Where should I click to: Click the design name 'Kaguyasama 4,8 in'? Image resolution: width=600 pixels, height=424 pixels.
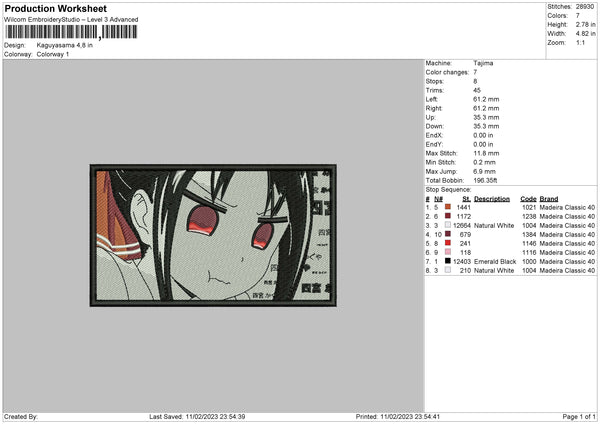coord(65,45)
